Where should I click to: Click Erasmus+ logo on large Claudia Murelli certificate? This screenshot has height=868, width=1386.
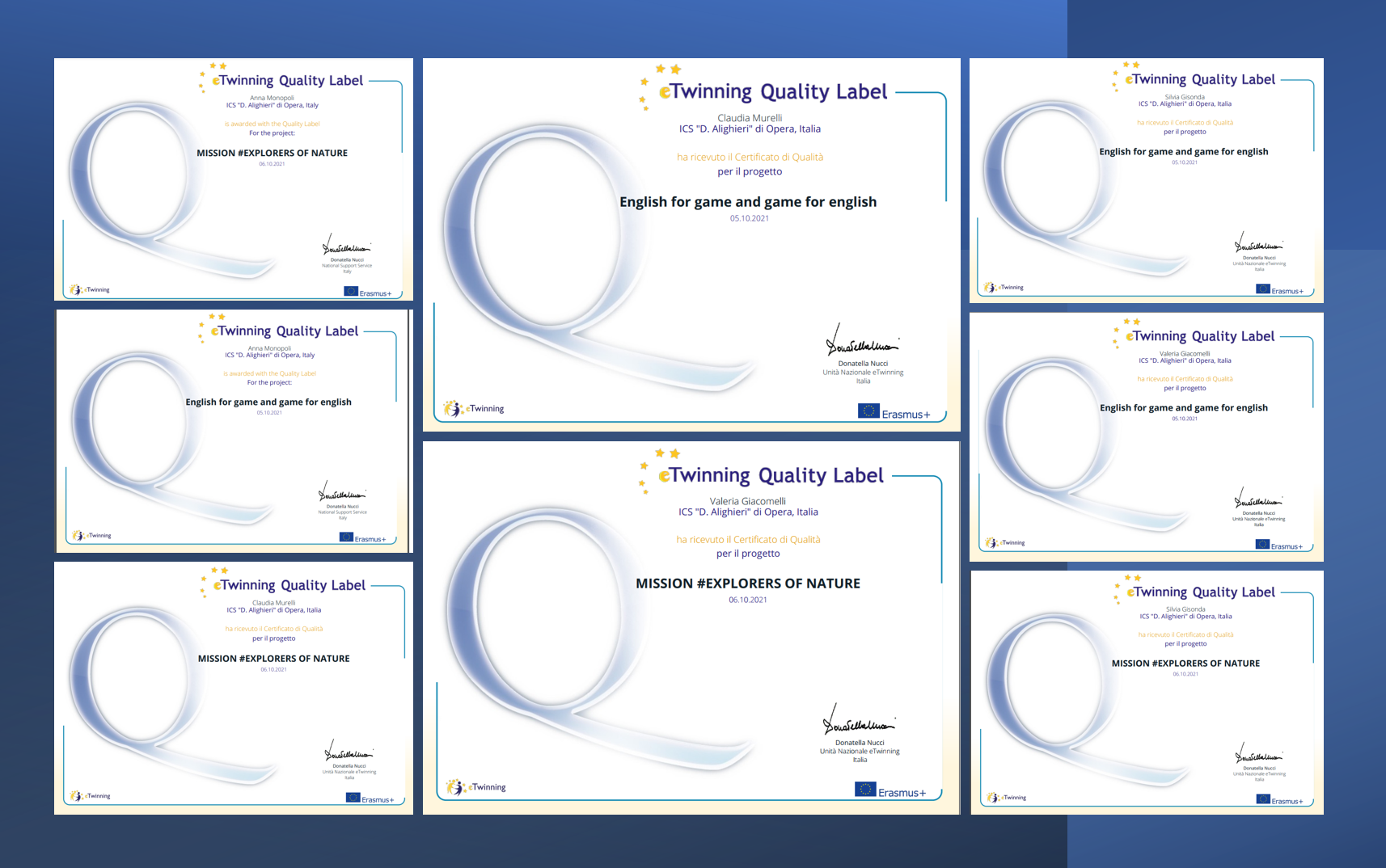[894, 411]
